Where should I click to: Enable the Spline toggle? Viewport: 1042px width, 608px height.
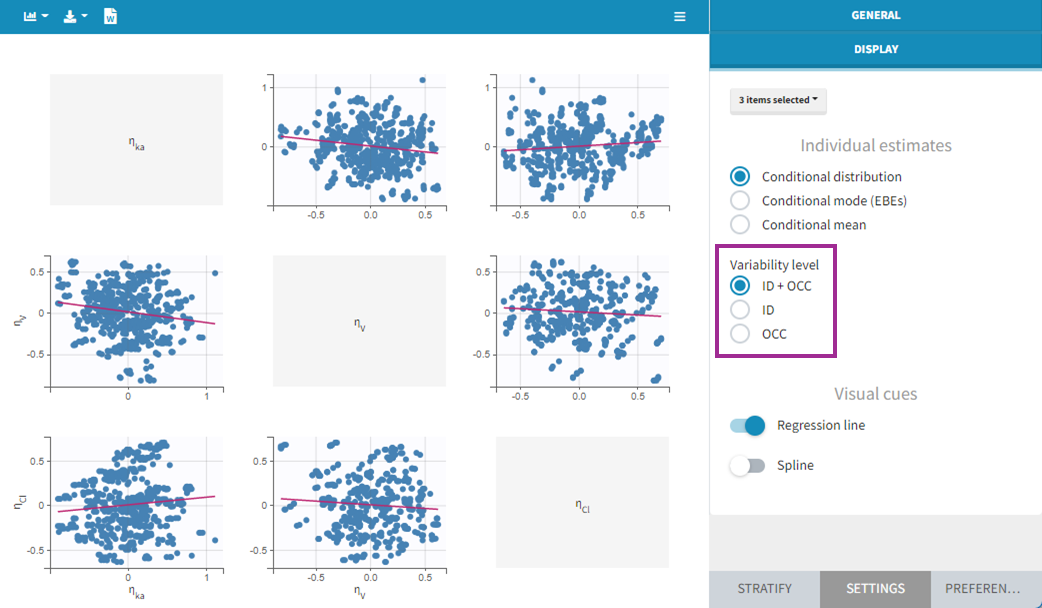click(x=748, y=466)
